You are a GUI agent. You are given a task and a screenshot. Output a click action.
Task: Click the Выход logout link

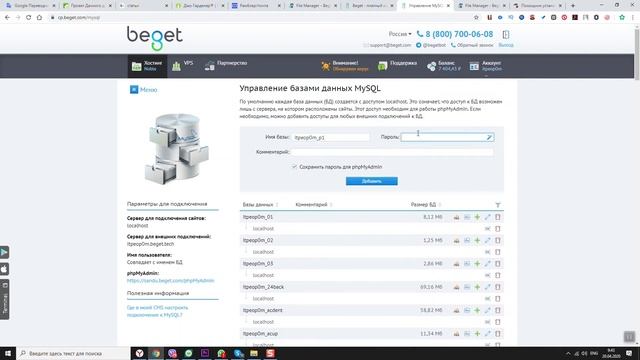click(506, 45)
